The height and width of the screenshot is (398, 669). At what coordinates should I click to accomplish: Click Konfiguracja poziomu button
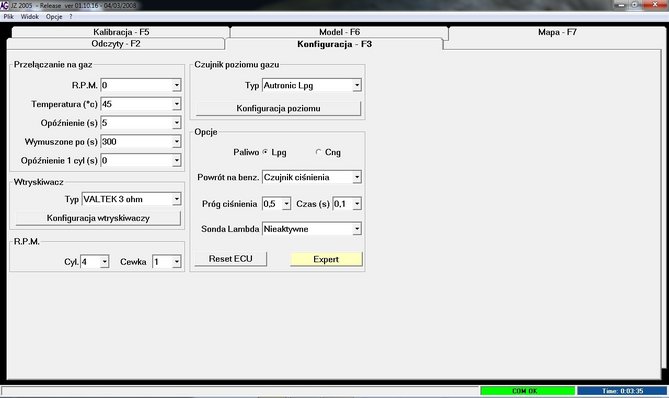point(278,108)
